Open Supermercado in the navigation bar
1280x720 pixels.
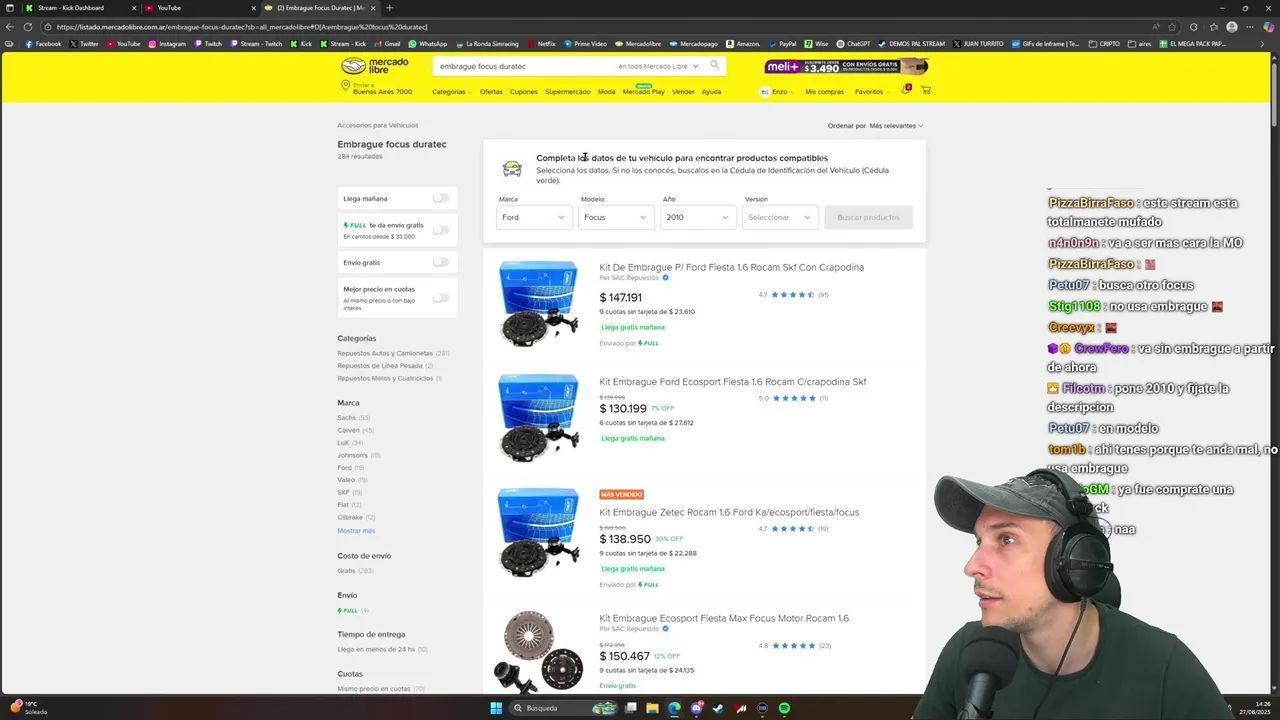click(568, 92)
